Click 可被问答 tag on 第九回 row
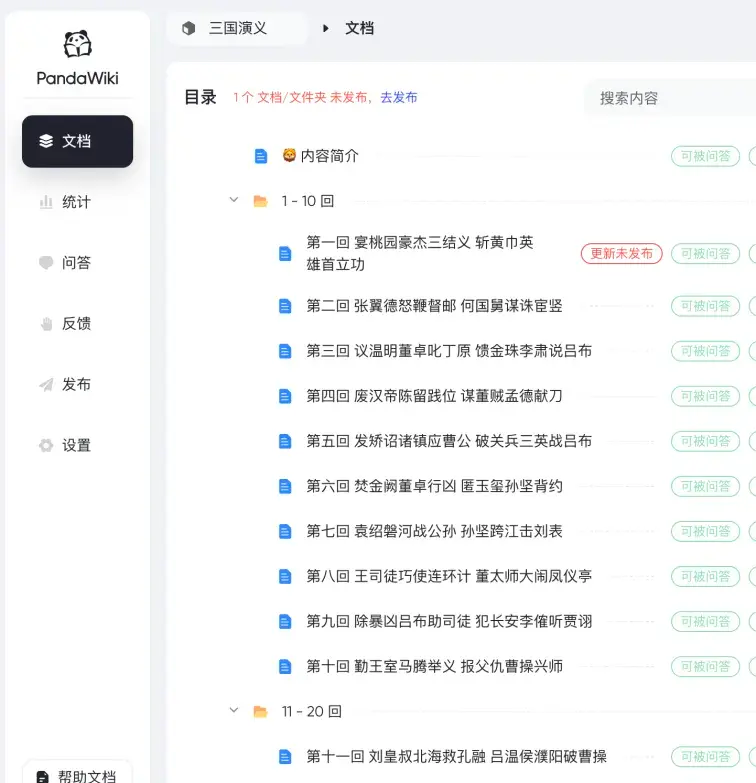 [705, 622]
